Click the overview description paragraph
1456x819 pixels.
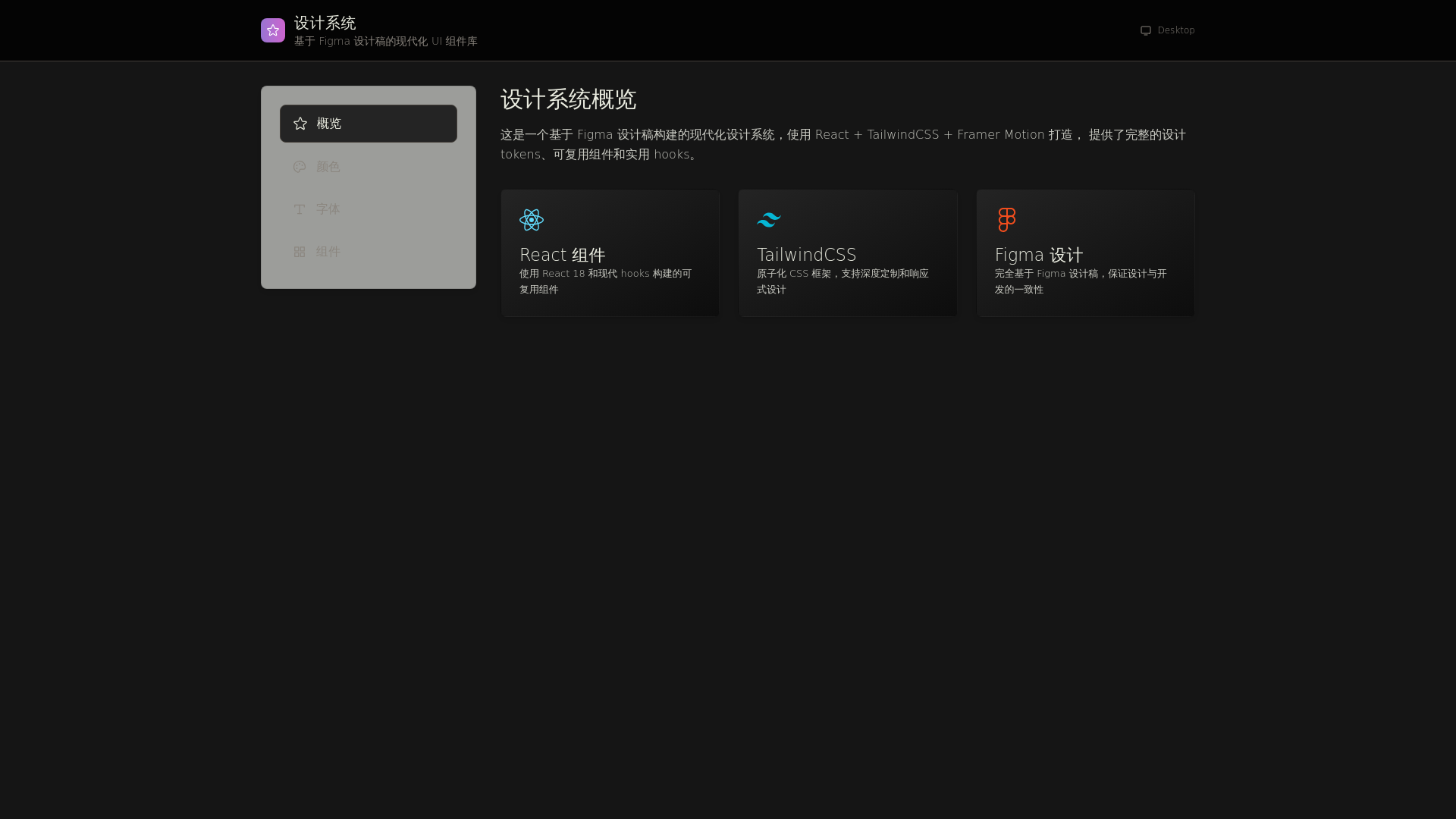843,144
